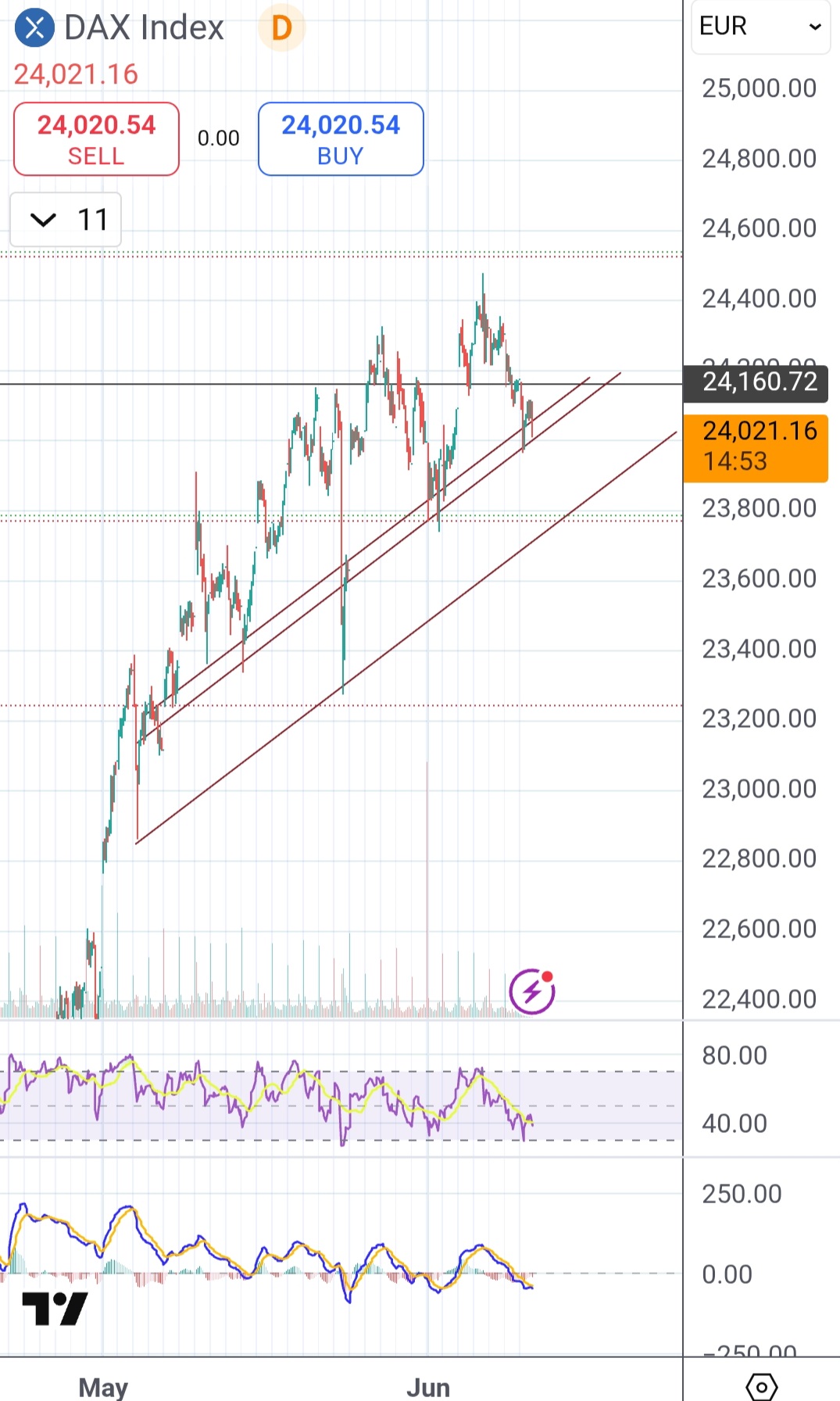
Task: Click the 23,000.00 price scale label
Action: (760, 789)
